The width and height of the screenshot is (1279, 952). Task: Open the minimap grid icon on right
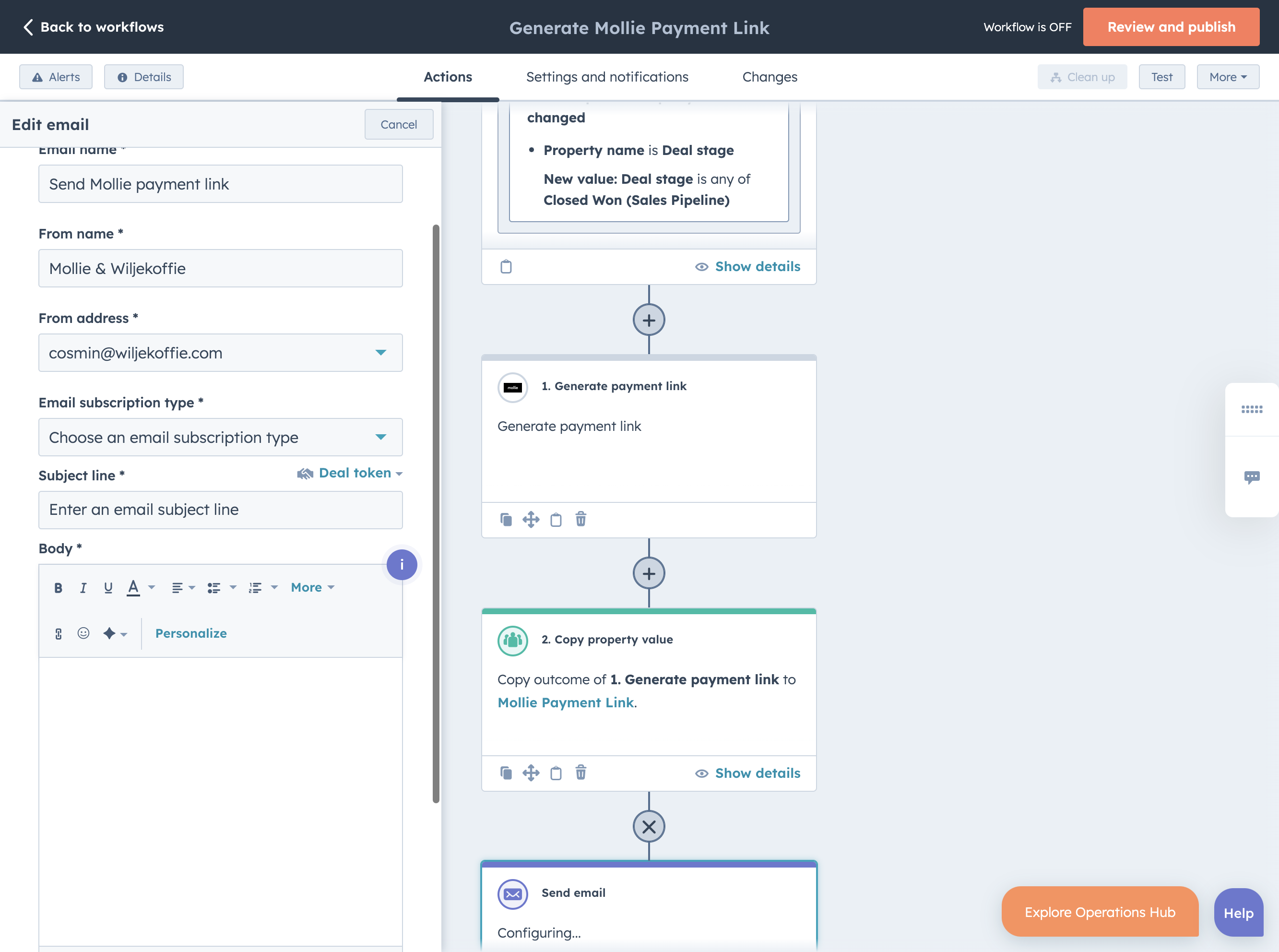pos(1251,410)
